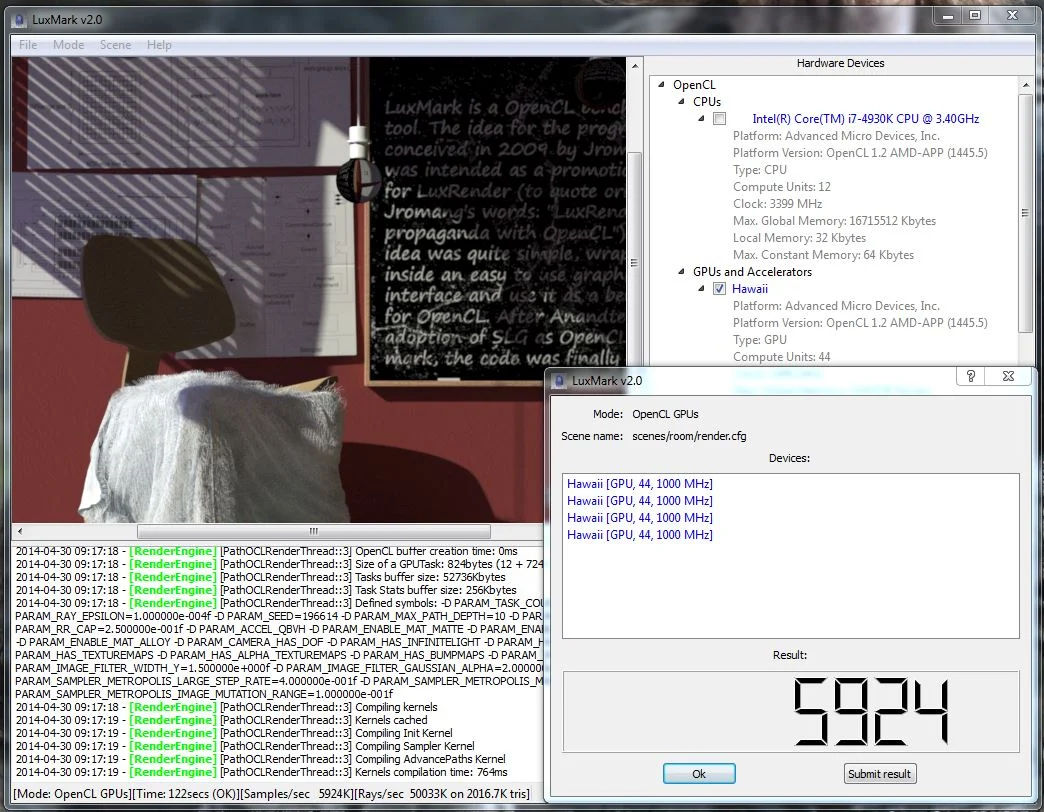Viewport: 1044px width, 812px height.
Task: Click the Kernels cached log line
Action: pos(221,720)
